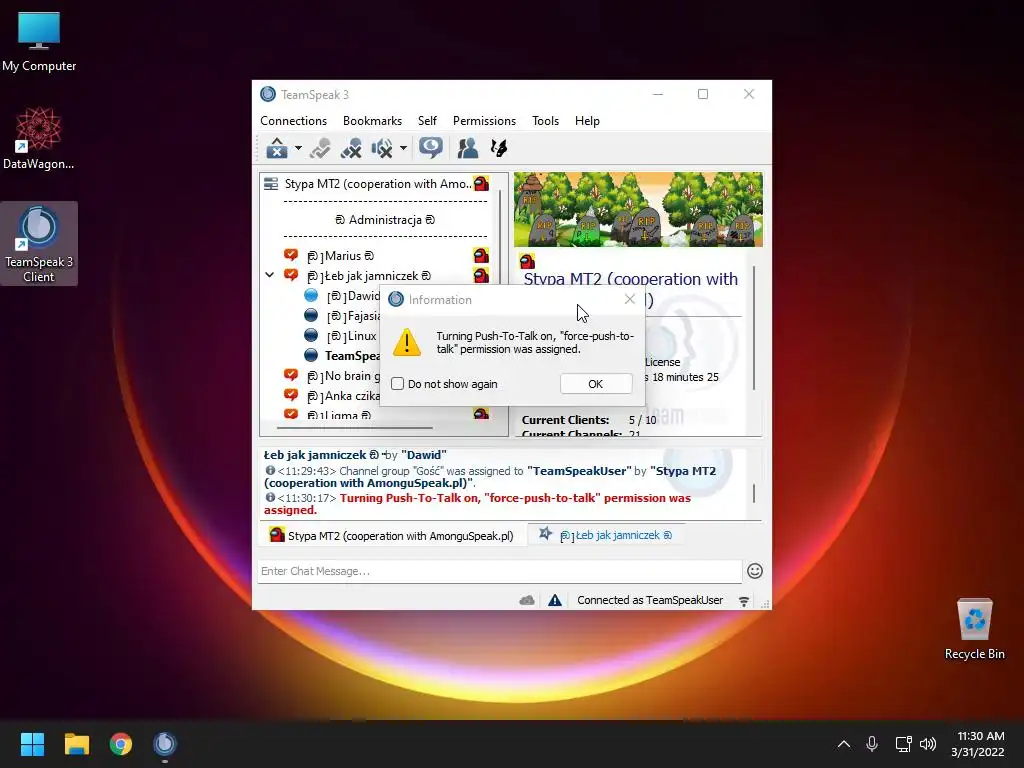This screenshot has height=768, width=1024.
Task: Click in the Enter Chat Message field
Action: point(500,571)
